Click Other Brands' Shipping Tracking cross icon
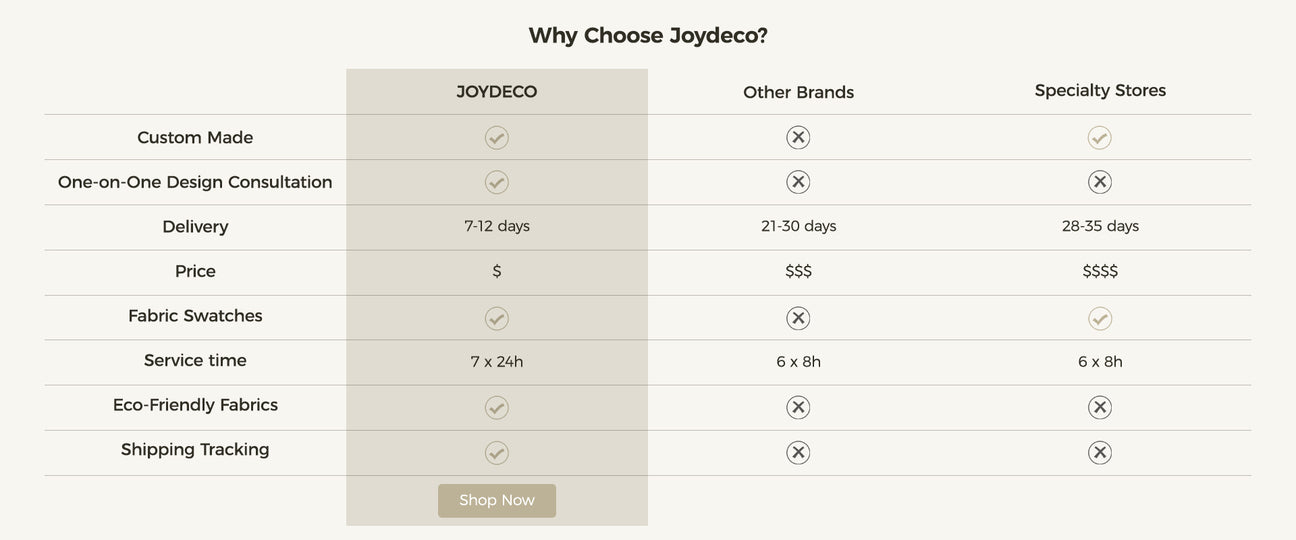1296x540 pixels. (x=798, y=453)
